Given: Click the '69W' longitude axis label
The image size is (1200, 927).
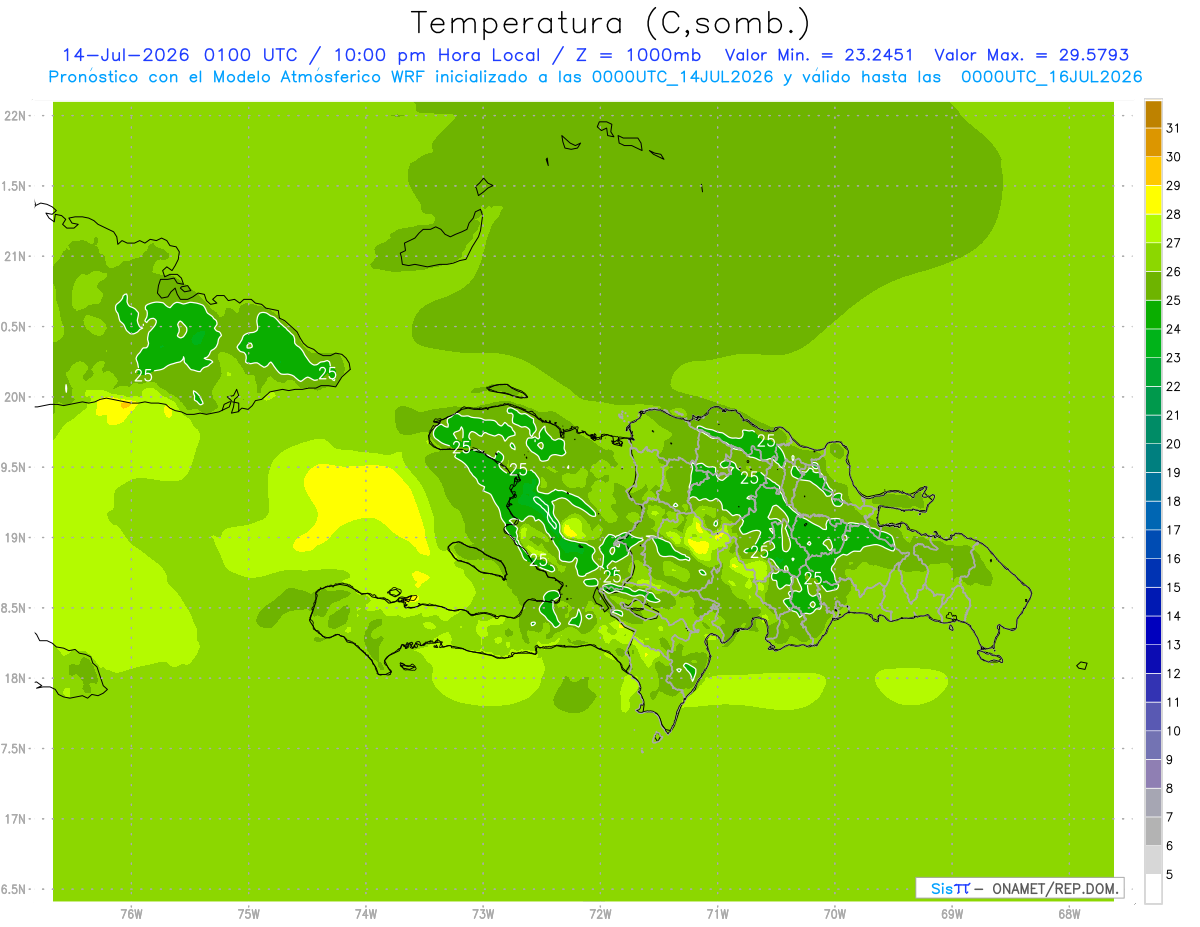Looking at the screenshot, I should (x=952, y=914).
